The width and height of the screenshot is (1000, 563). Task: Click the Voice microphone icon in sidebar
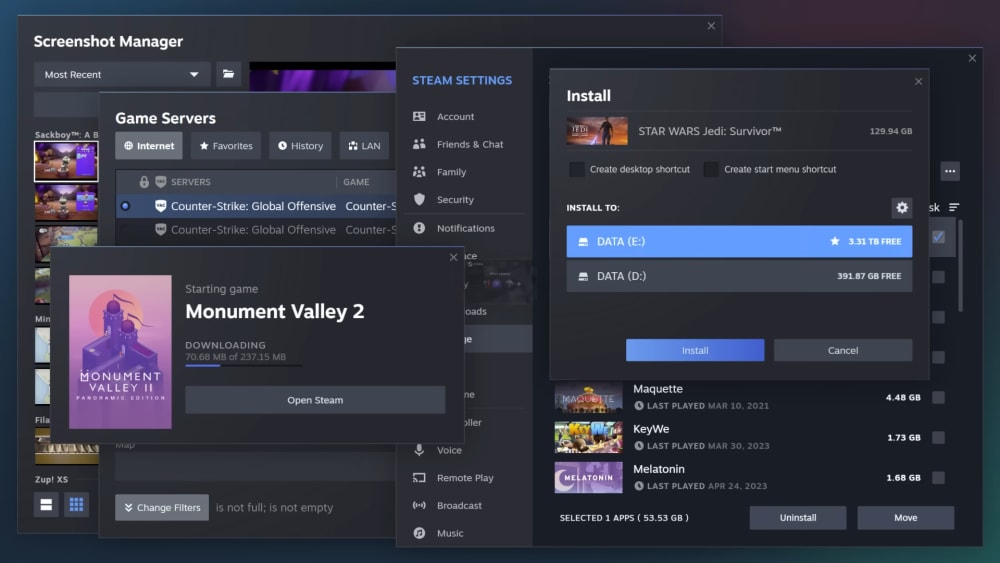pyautogui.click(x=419, y=450)
